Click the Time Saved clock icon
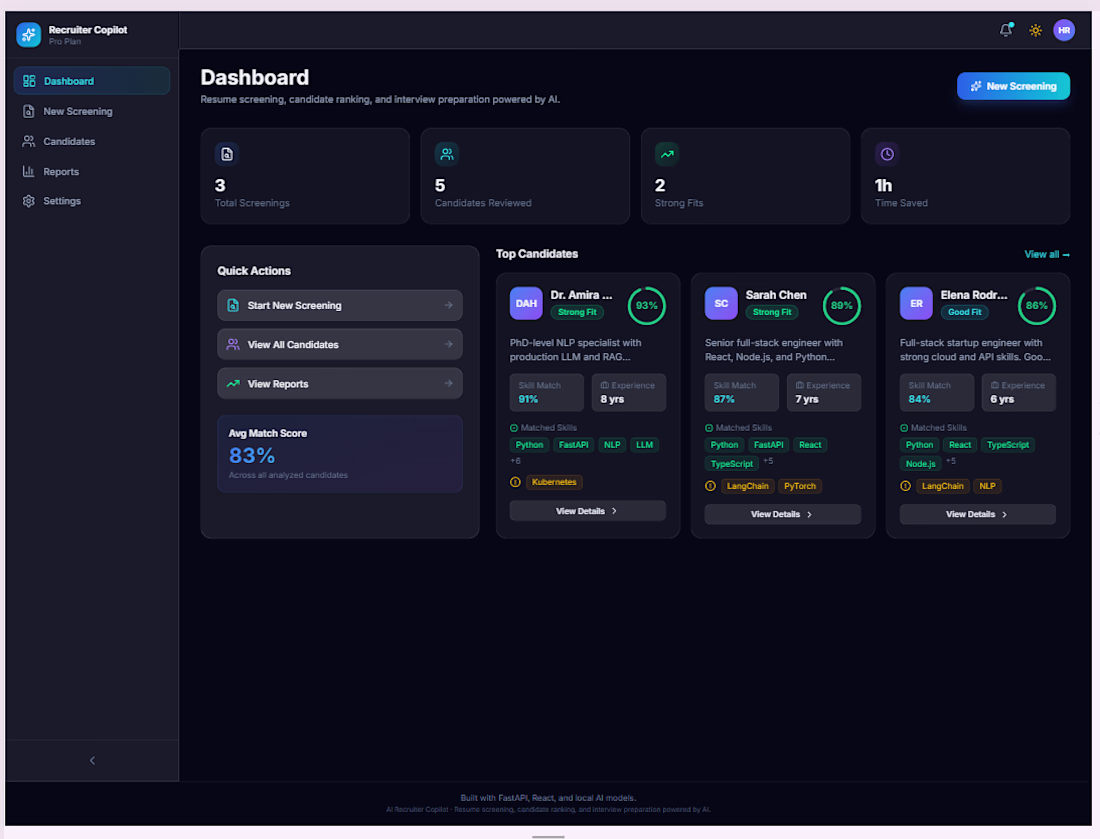Screen dimensions: 1100x839 pyautogui.click(x=887, y=154)
